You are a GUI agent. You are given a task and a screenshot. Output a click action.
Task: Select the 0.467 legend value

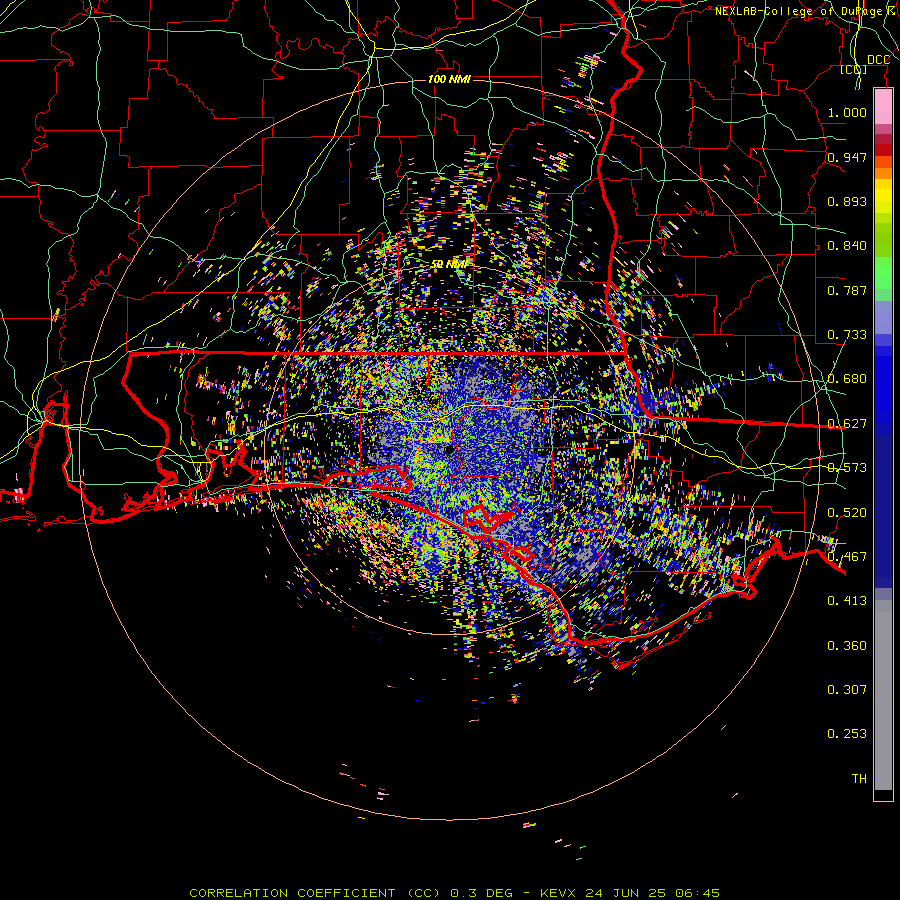point(847,557)
